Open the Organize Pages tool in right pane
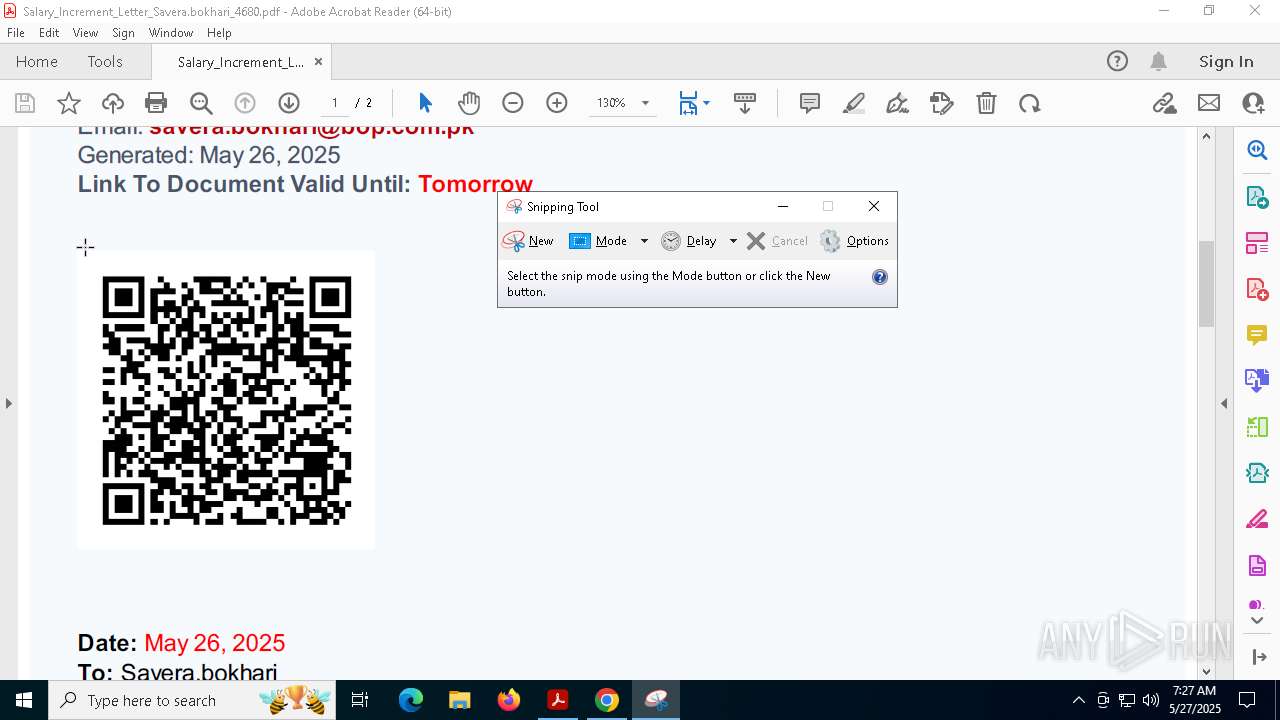Image resolution: width=1280 pixels, height=720 pixels. pos(1257,242)
